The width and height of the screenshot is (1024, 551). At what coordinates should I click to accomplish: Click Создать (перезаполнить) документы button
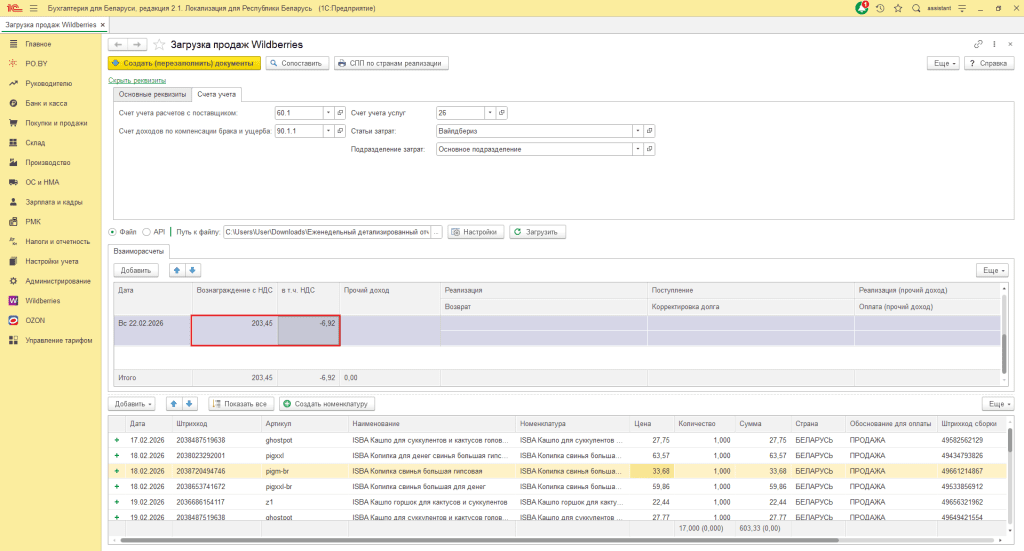point(184,63)
